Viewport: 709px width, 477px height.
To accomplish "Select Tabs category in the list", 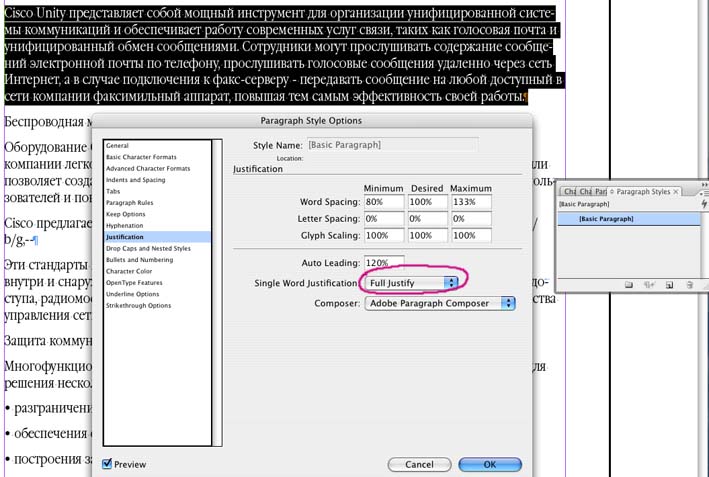I will (x=113, y=191).
